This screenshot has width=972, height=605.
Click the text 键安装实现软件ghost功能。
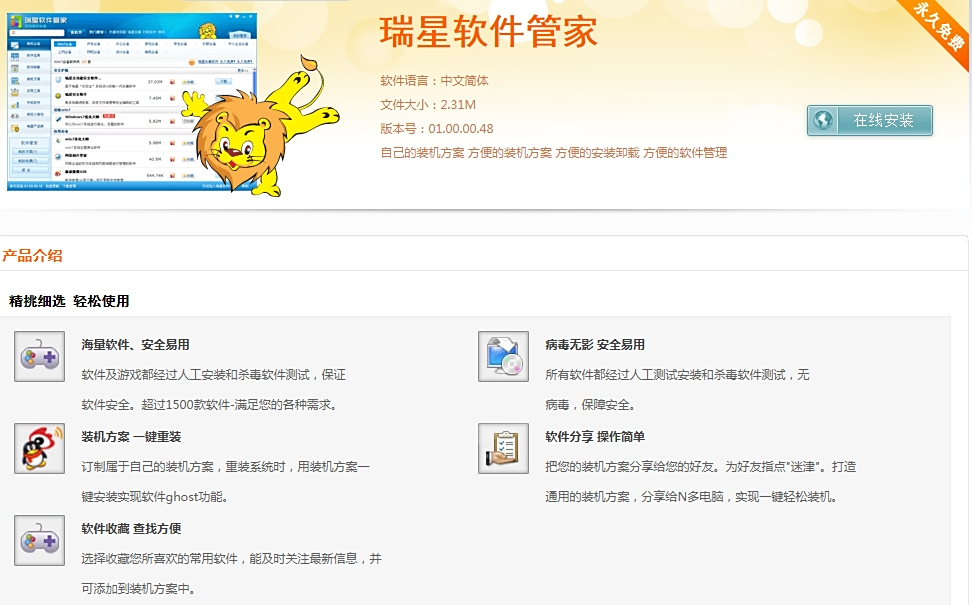(155, 497)
